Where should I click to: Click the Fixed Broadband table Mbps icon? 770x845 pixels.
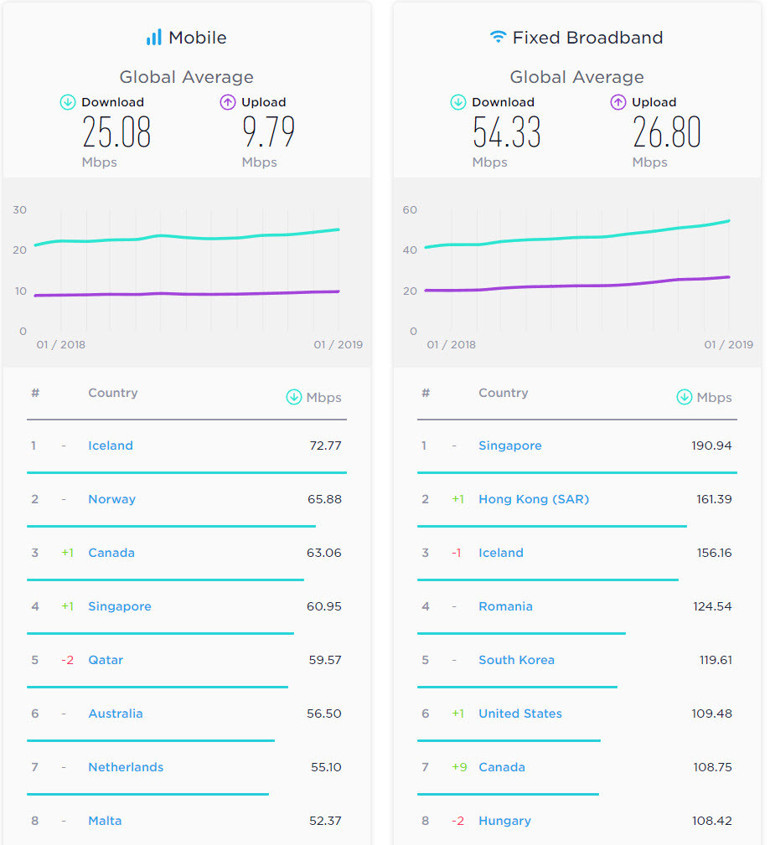pyautogui.click(x=684, y=397)
